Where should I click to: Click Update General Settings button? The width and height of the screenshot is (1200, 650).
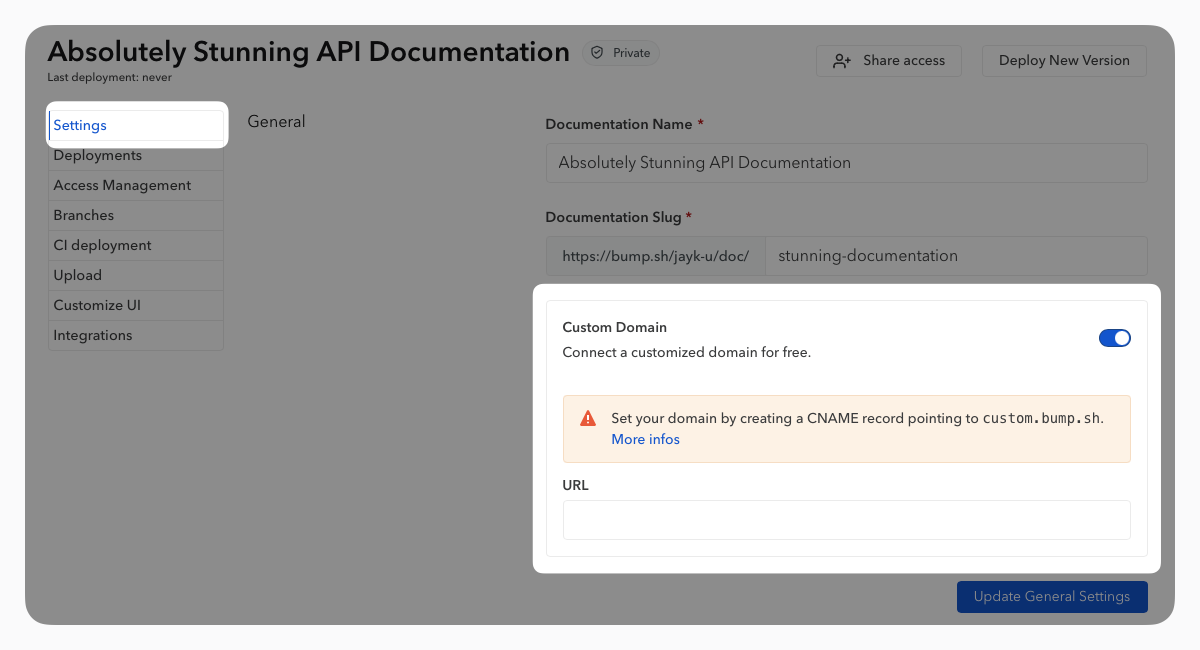[x=1051, y=597]
